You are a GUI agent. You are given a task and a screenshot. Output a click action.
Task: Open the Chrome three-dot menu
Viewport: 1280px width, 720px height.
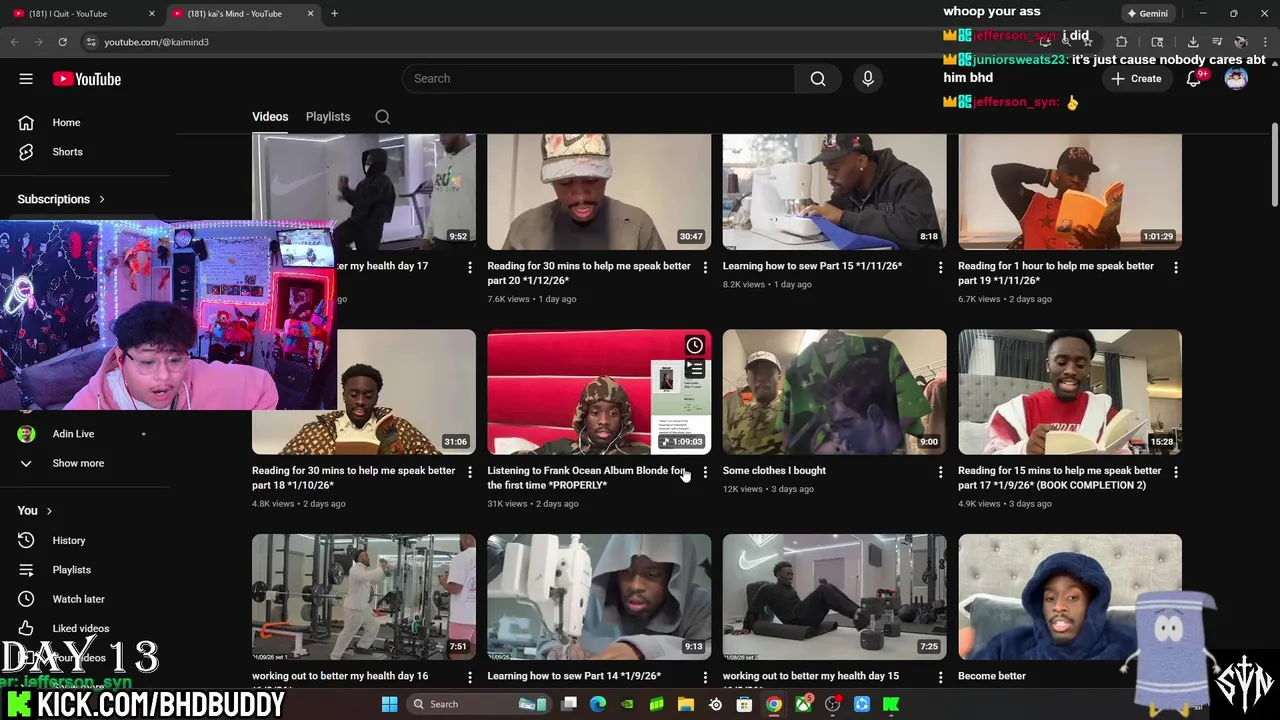[x=1265, y=42]
